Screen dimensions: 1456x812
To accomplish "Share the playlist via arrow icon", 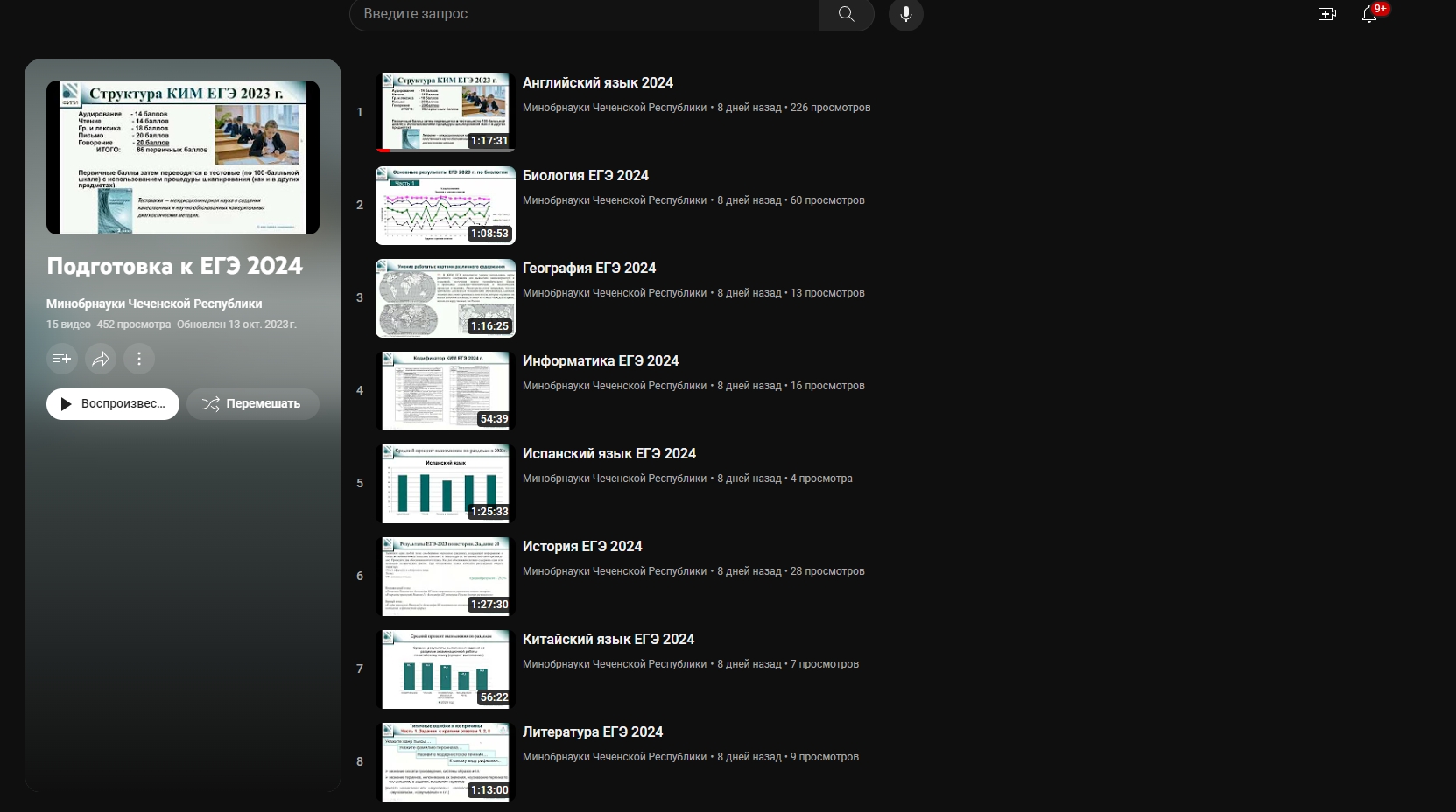I will 101,359.
